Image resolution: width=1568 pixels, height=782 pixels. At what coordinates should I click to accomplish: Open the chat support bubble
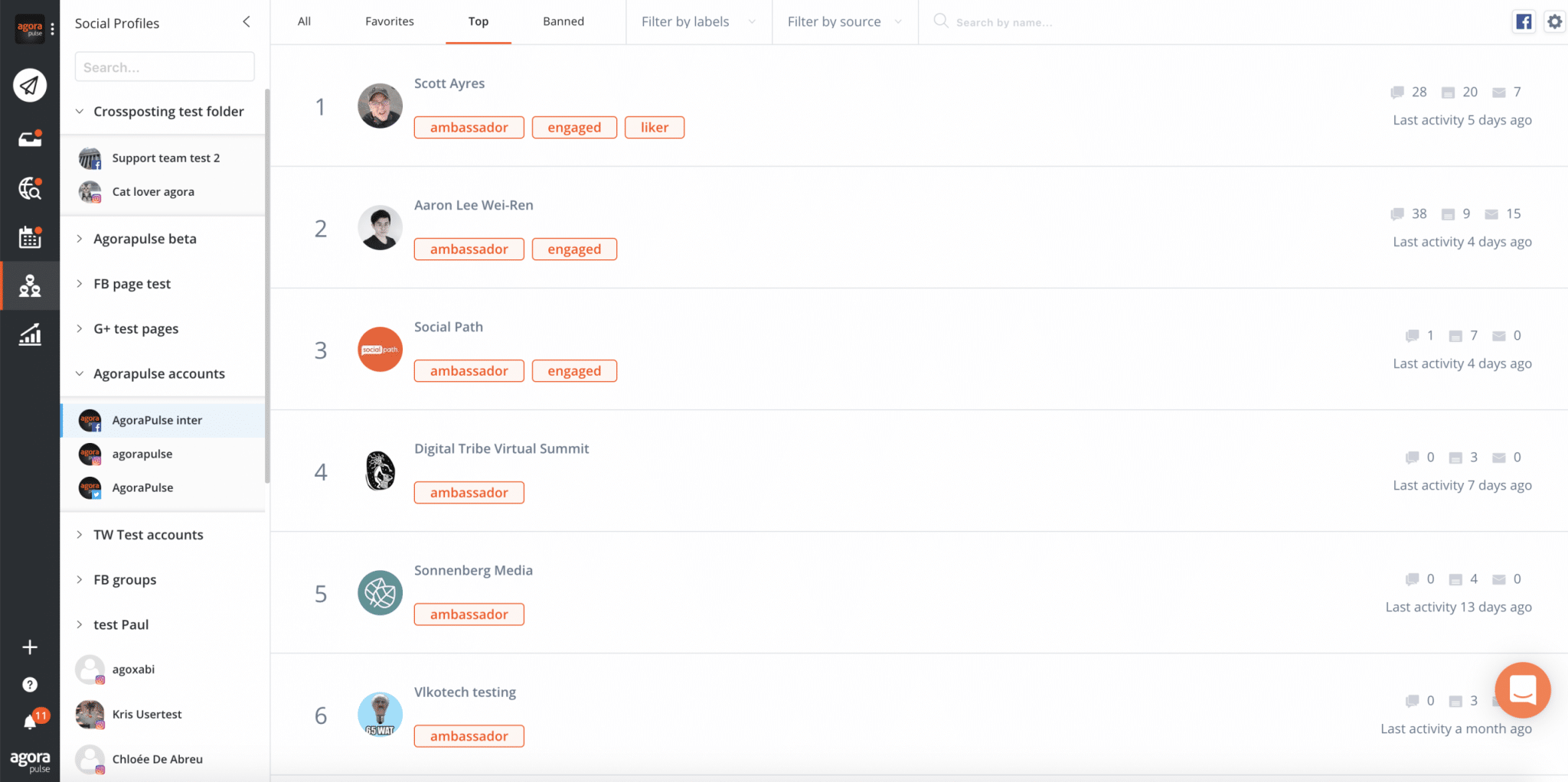(x=1522, y=690)
